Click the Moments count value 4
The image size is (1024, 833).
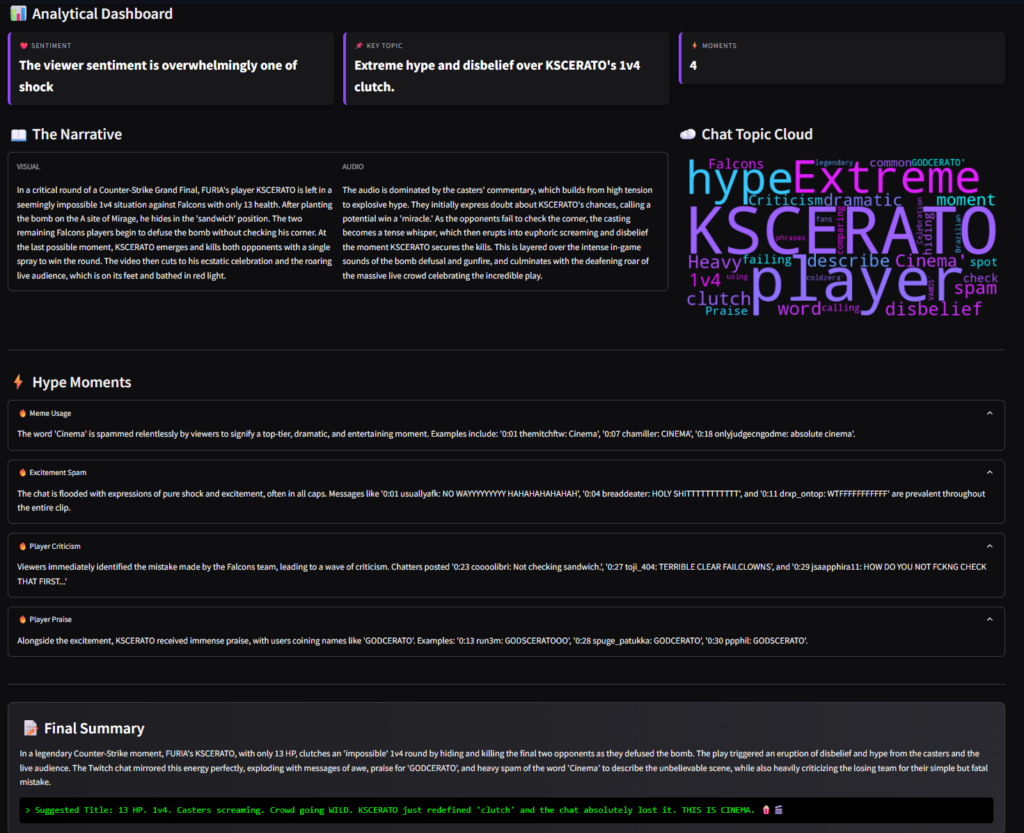(693, 66)
